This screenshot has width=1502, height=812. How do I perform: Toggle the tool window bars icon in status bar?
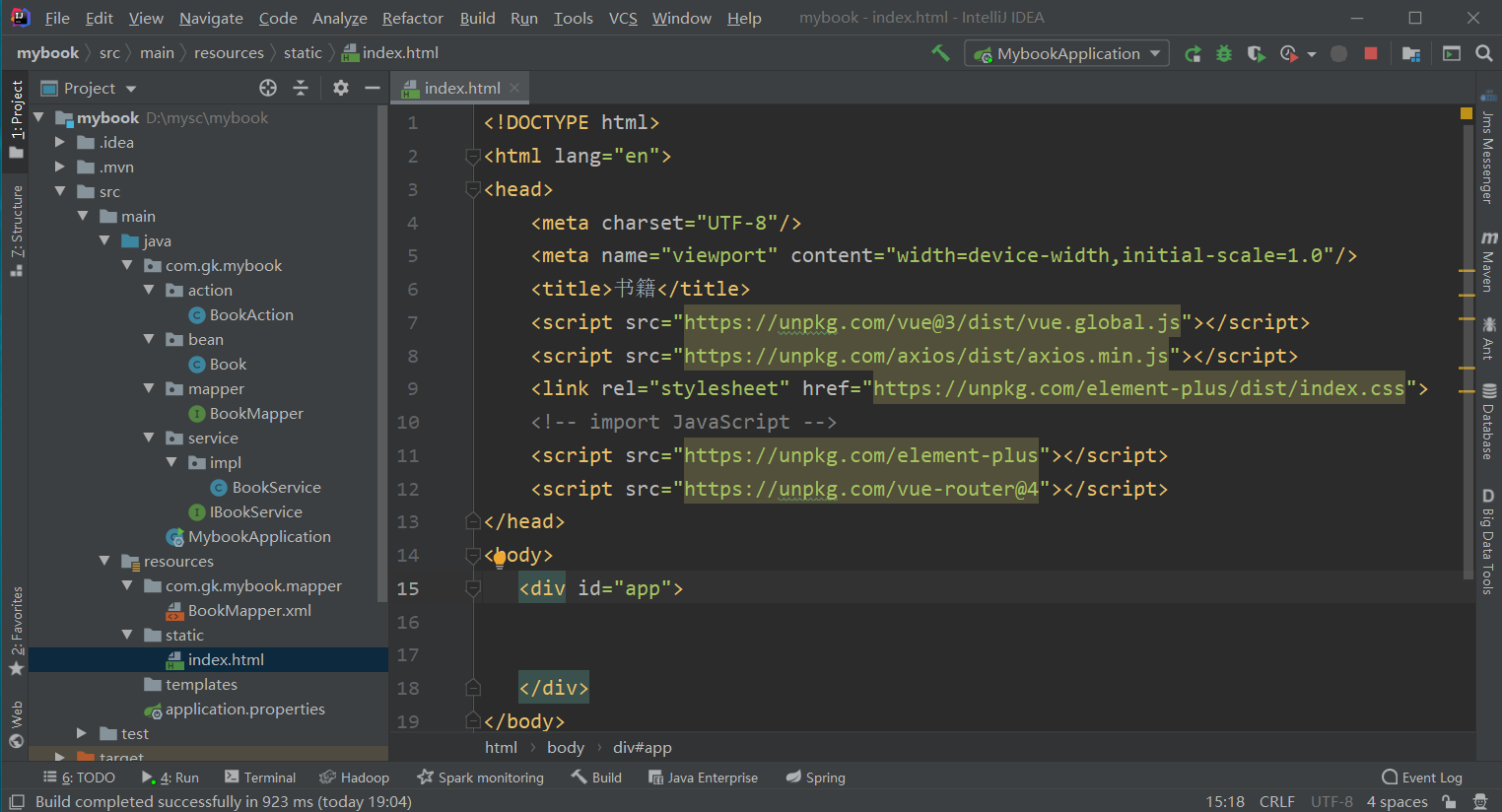point(16,802)
